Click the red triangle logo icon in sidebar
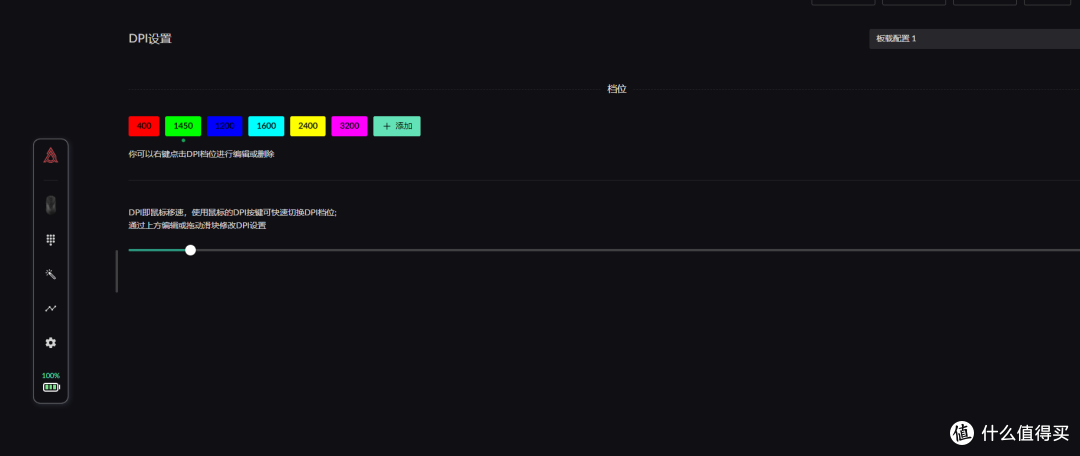1080x456 pixels. pyautogui.click(x=50, y=156)
